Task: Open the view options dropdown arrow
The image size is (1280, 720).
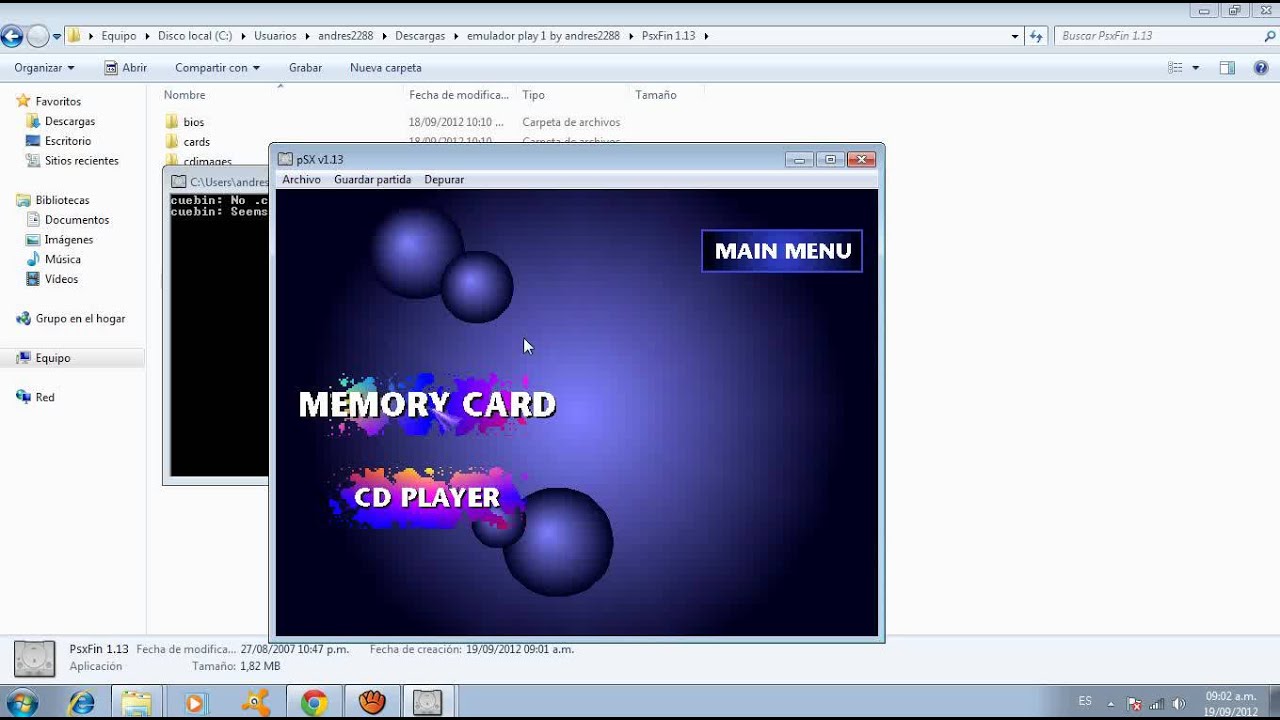Action: (x=1195, y=68)
